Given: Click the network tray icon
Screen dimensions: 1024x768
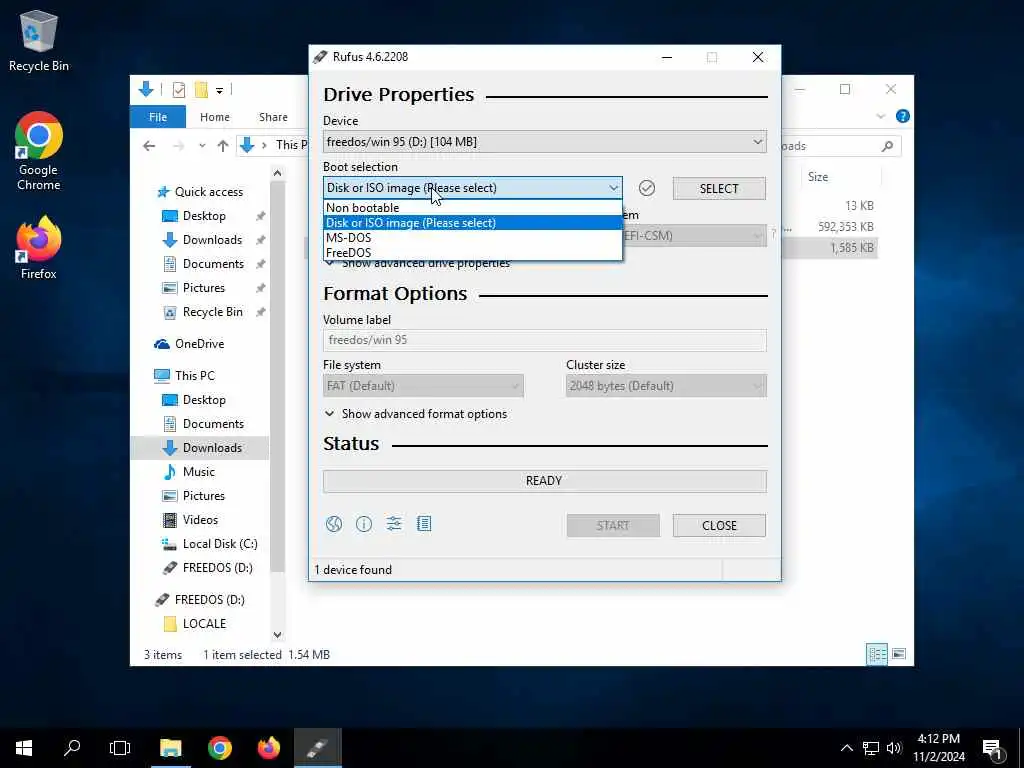Looking at the screenshot, I should [871, 748].
